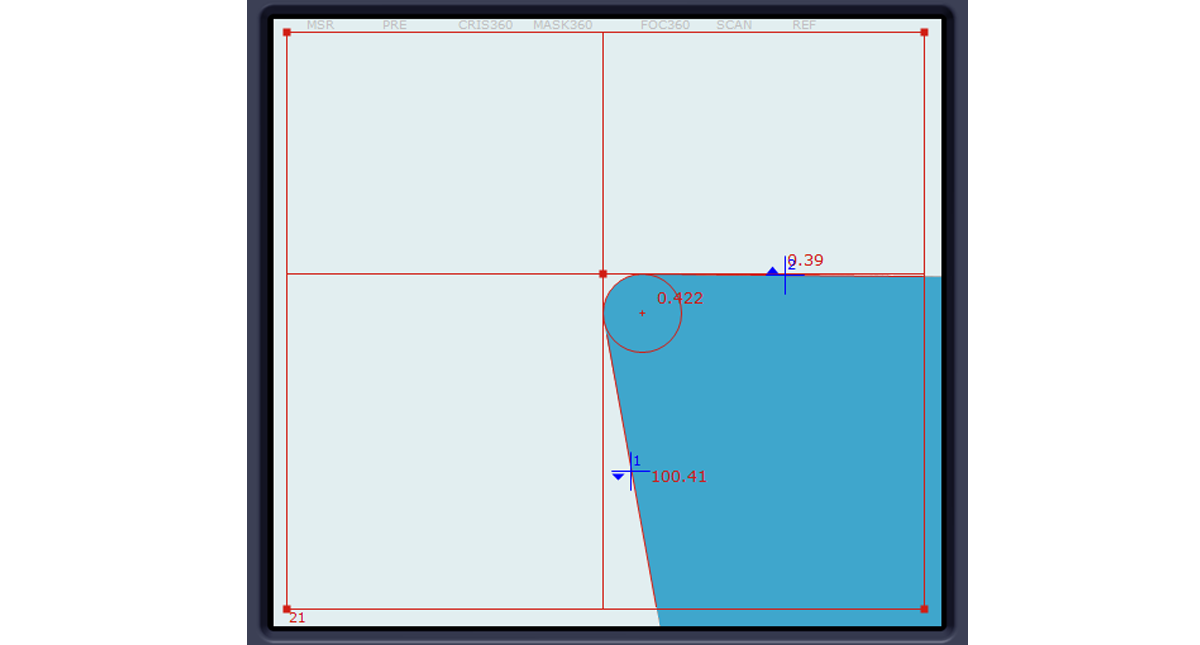Image resolution: width=1200 pixels, height=645 pixels.
Task: Grab the bottom-left red corner handle
Action: tap(287, 609)
